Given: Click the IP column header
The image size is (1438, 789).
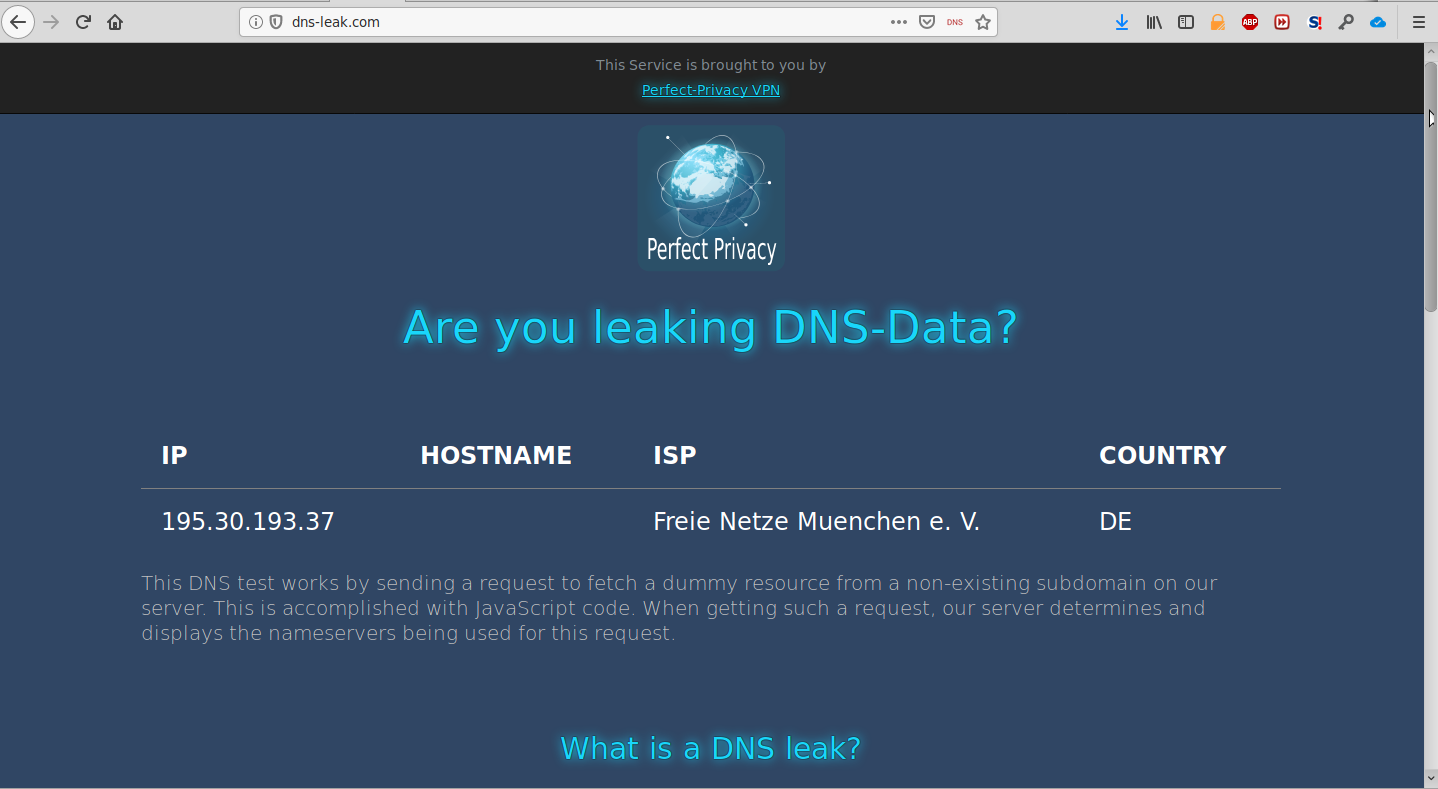Looking at the screenshot, I should (x=174, y=455).
